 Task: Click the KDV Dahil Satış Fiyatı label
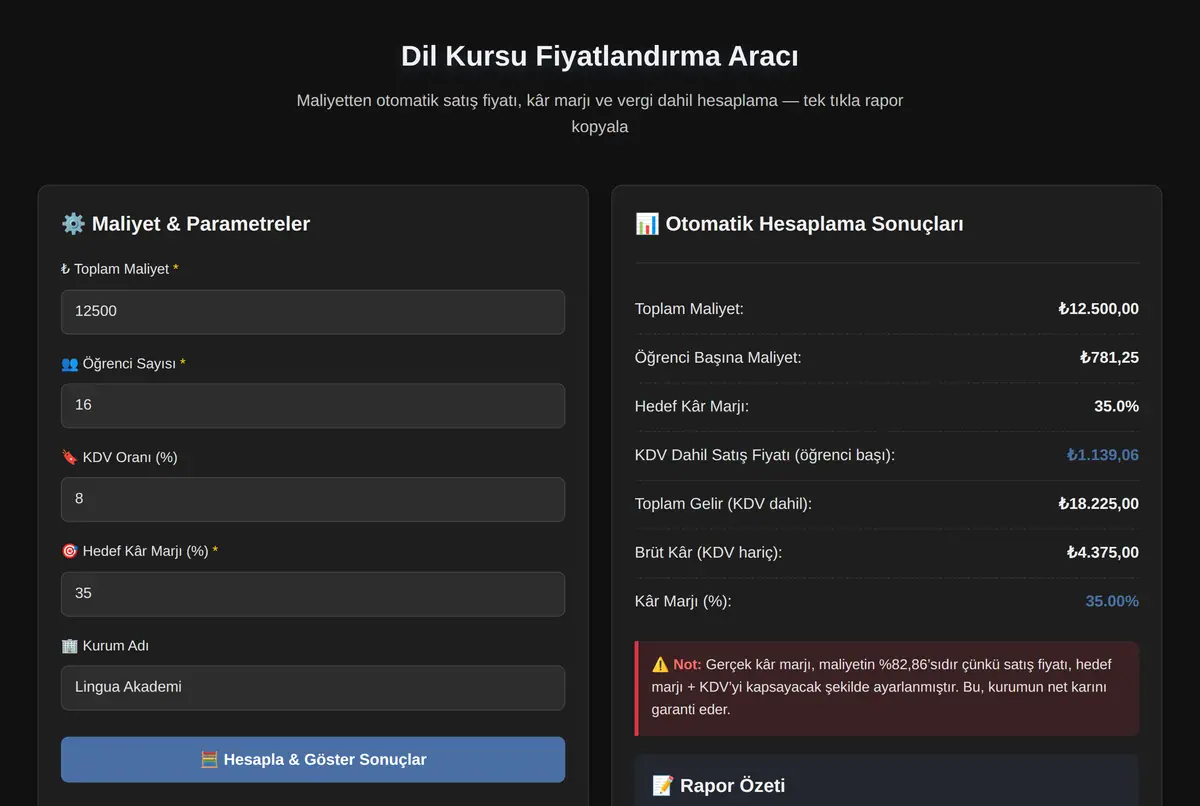point(765,455)
